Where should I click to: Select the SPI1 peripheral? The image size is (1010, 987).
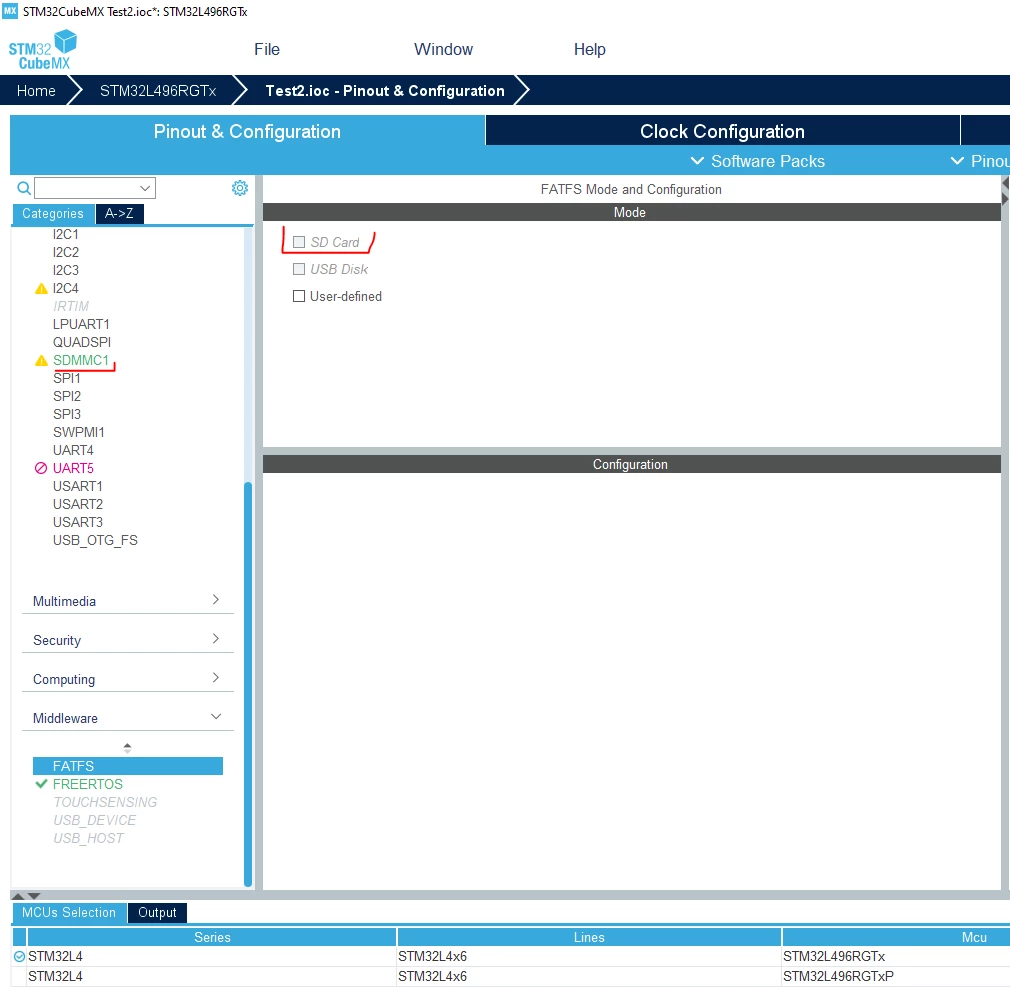pos(66,378)
